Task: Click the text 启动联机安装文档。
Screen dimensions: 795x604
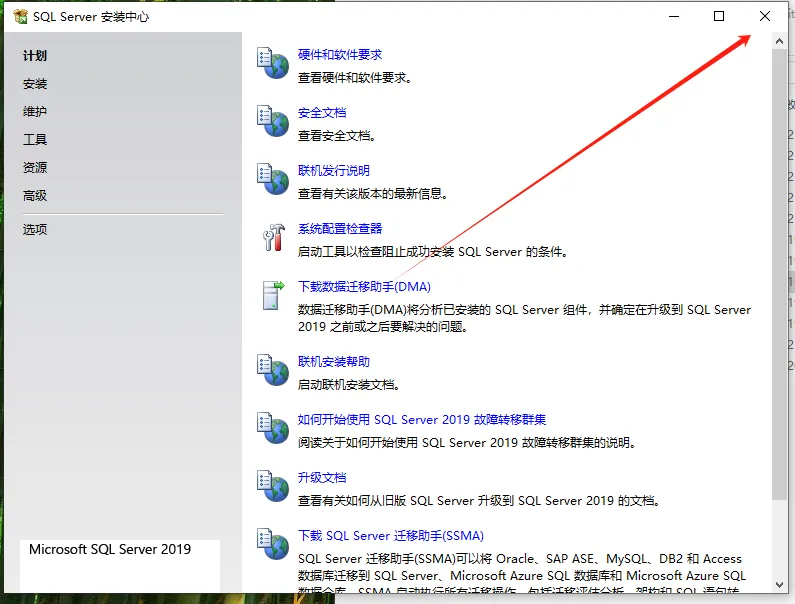Action: click(349, 385)
